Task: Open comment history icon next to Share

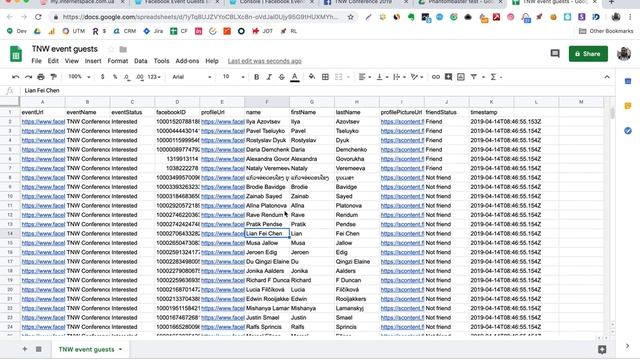Action: (x=555, y=53)
